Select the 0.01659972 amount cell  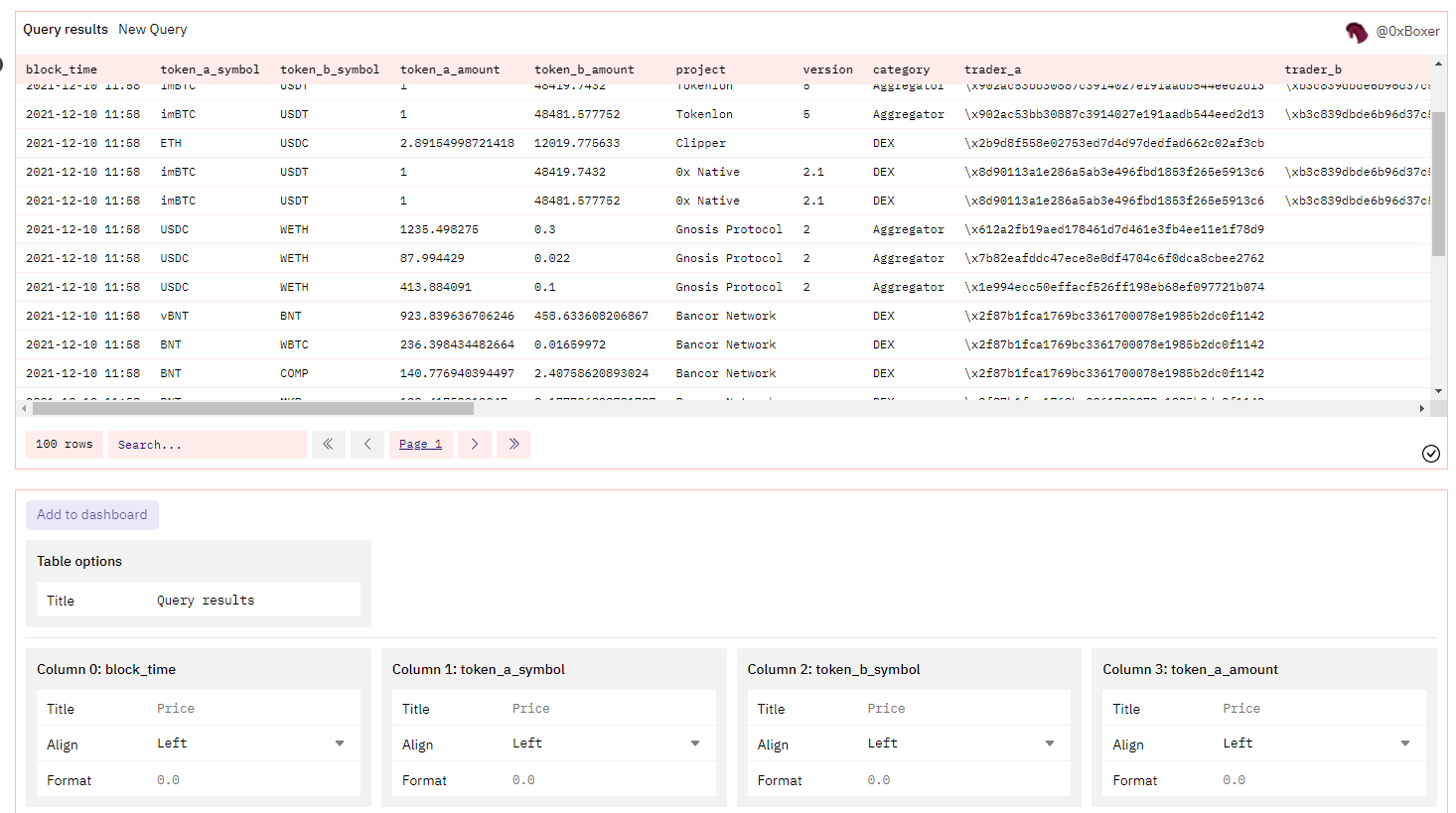[x=570, y=344]
